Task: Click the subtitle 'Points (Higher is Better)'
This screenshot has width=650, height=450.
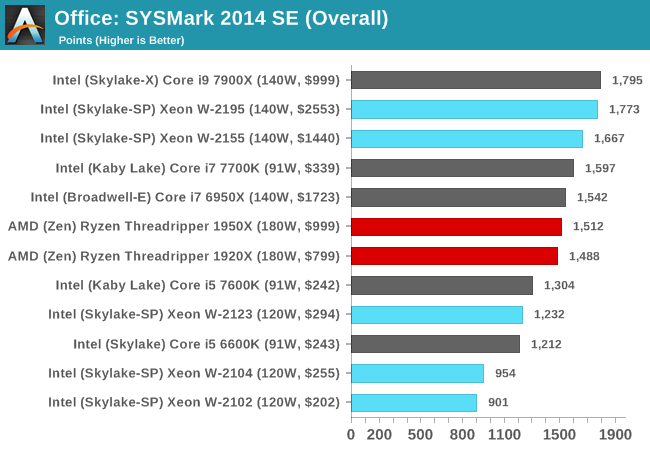Action: point(121,41)
